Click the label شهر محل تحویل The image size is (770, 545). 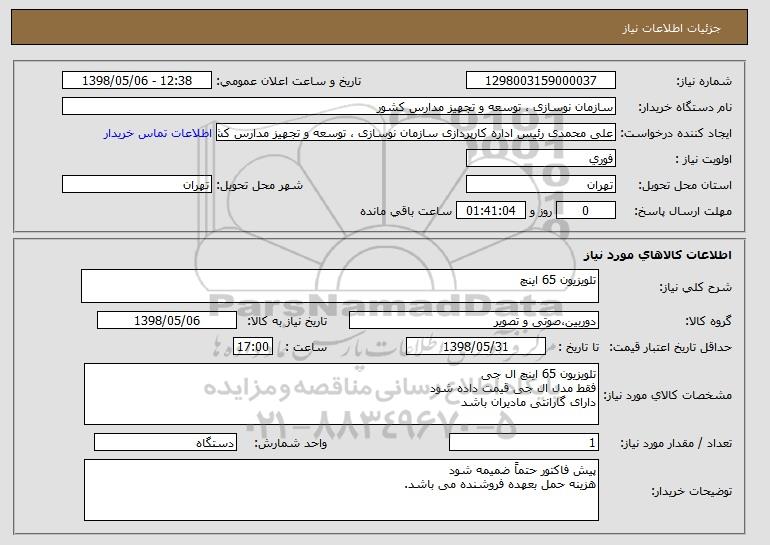click(260, 185)
